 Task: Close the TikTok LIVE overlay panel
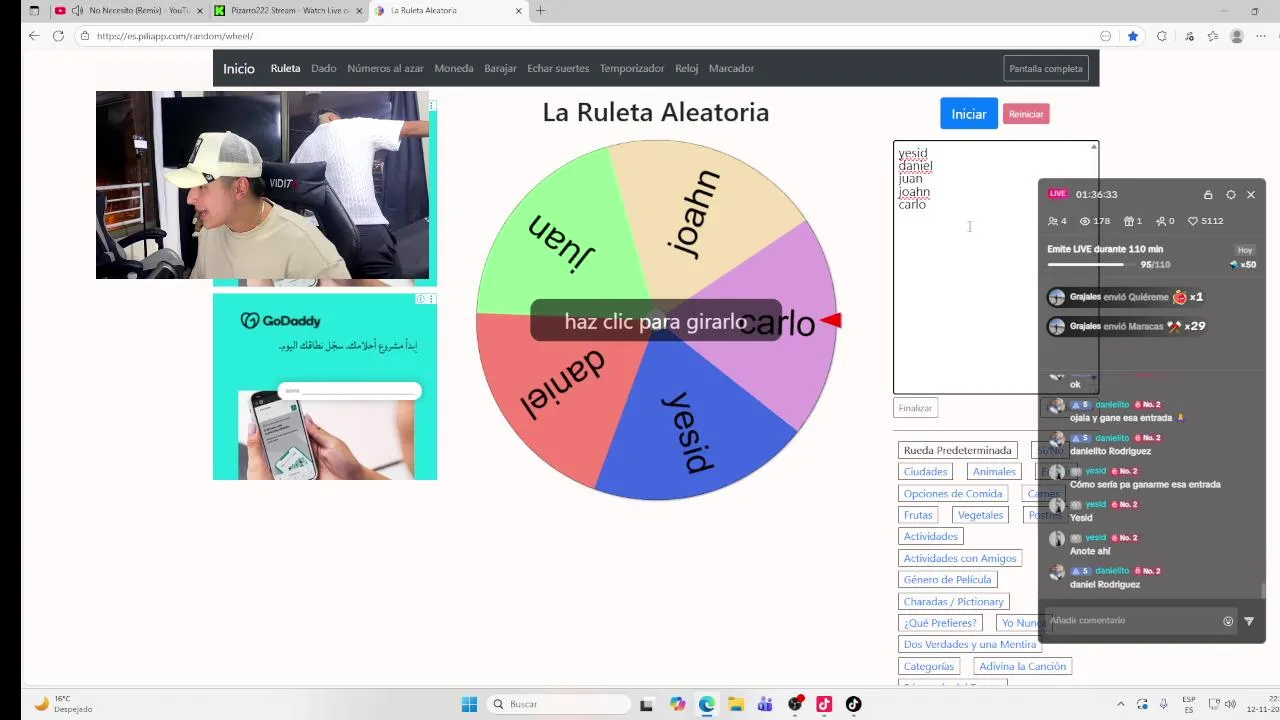[1251, 195]
